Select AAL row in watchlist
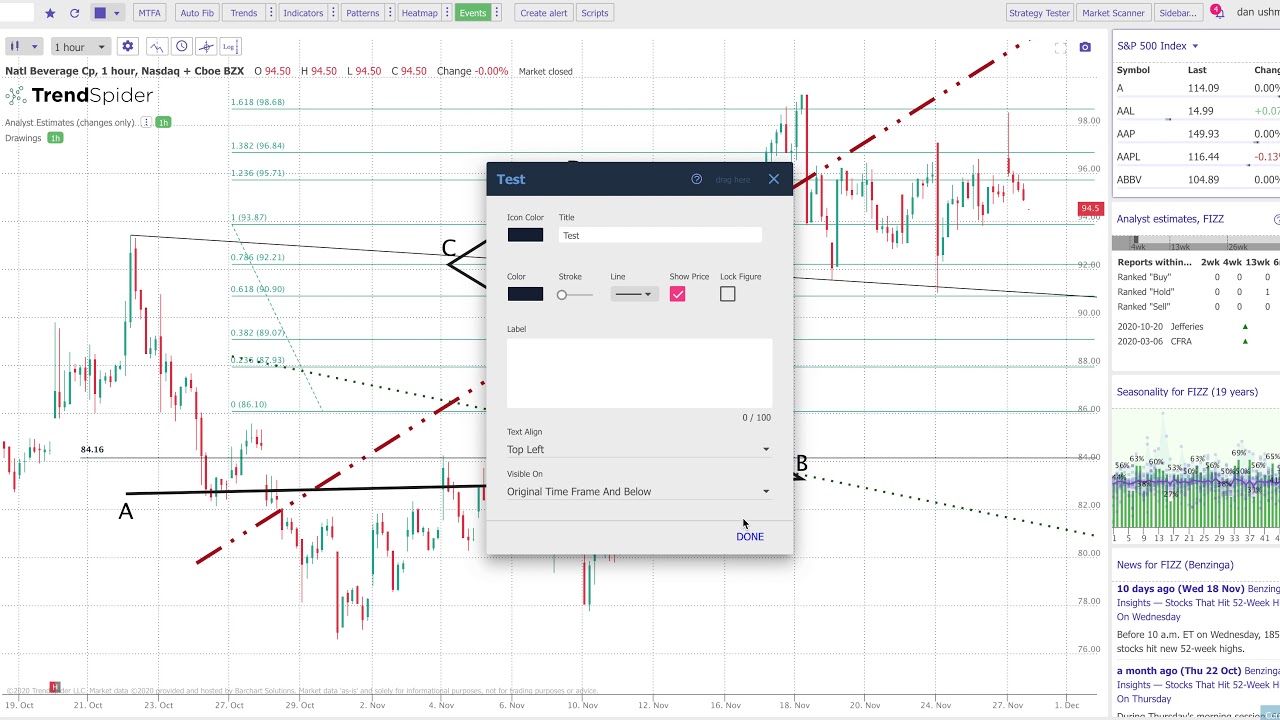The image size is (1280, 720). 1196,111
